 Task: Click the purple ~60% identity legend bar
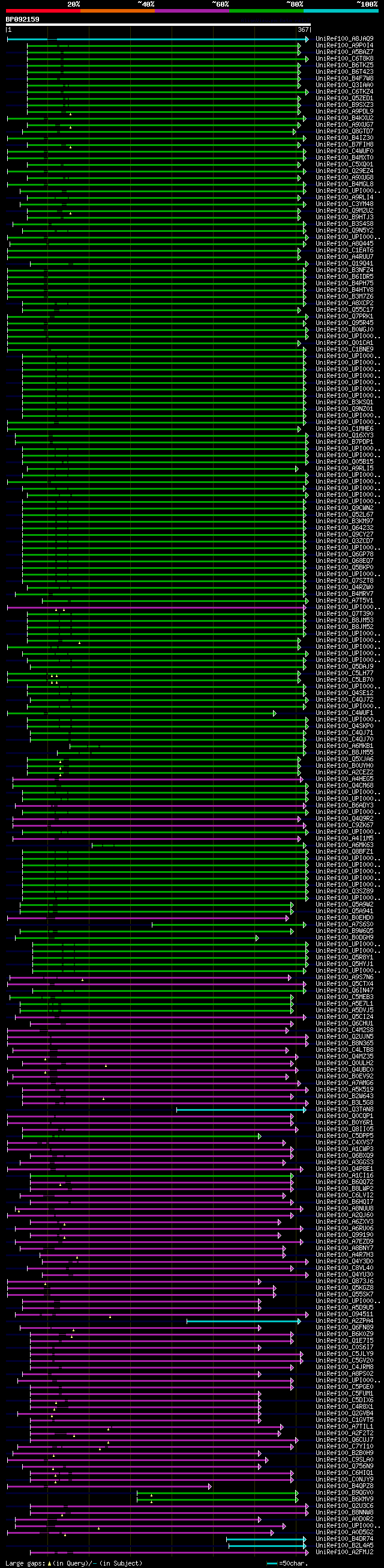[192, 11]
